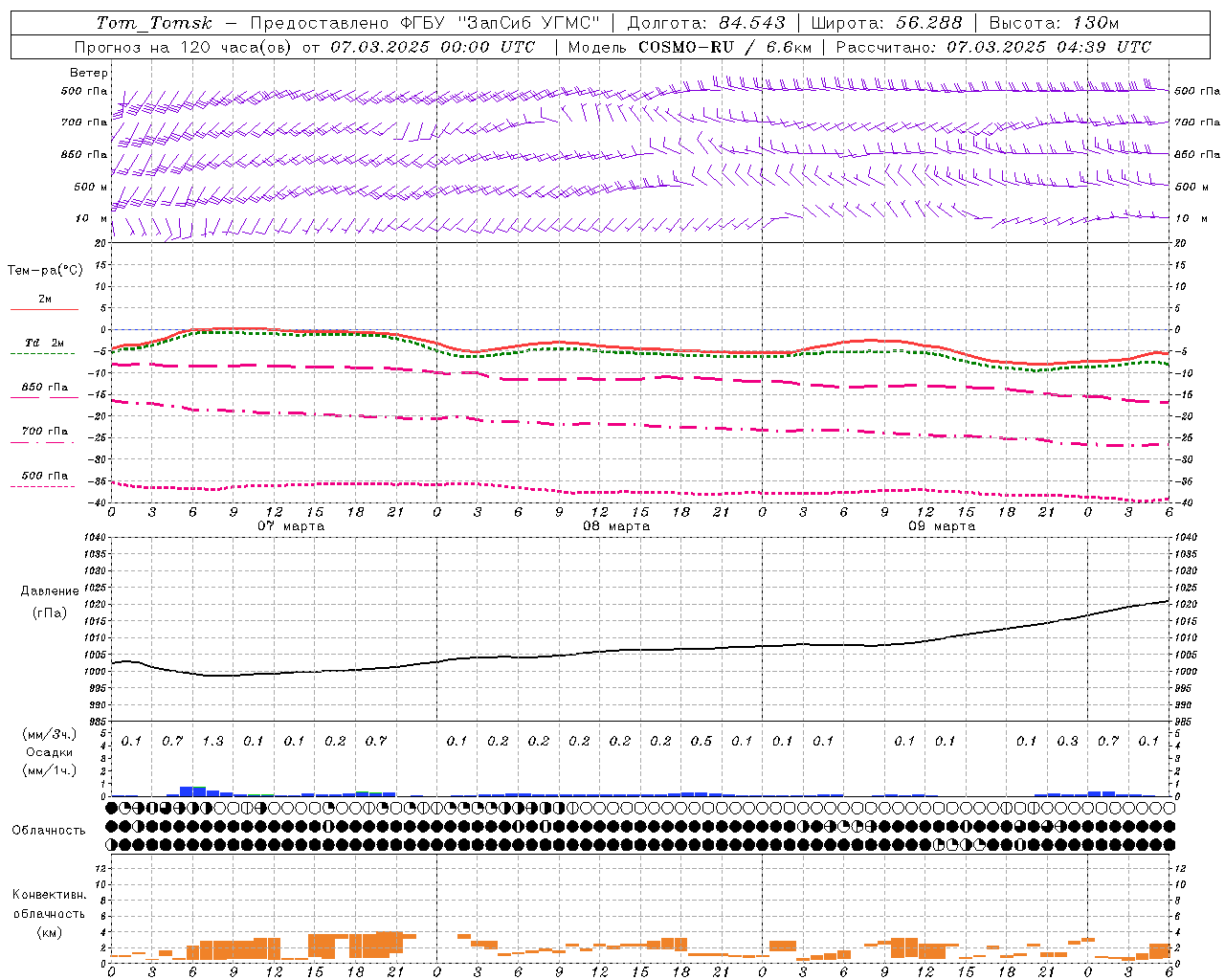
Task: Click the Прогноз на 120 часа(ов) text
Action: pos(186,47)
